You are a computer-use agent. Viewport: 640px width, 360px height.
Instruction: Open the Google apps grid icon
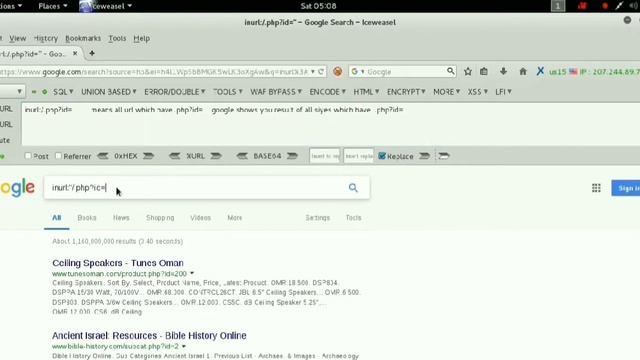[x=596, y=188]
